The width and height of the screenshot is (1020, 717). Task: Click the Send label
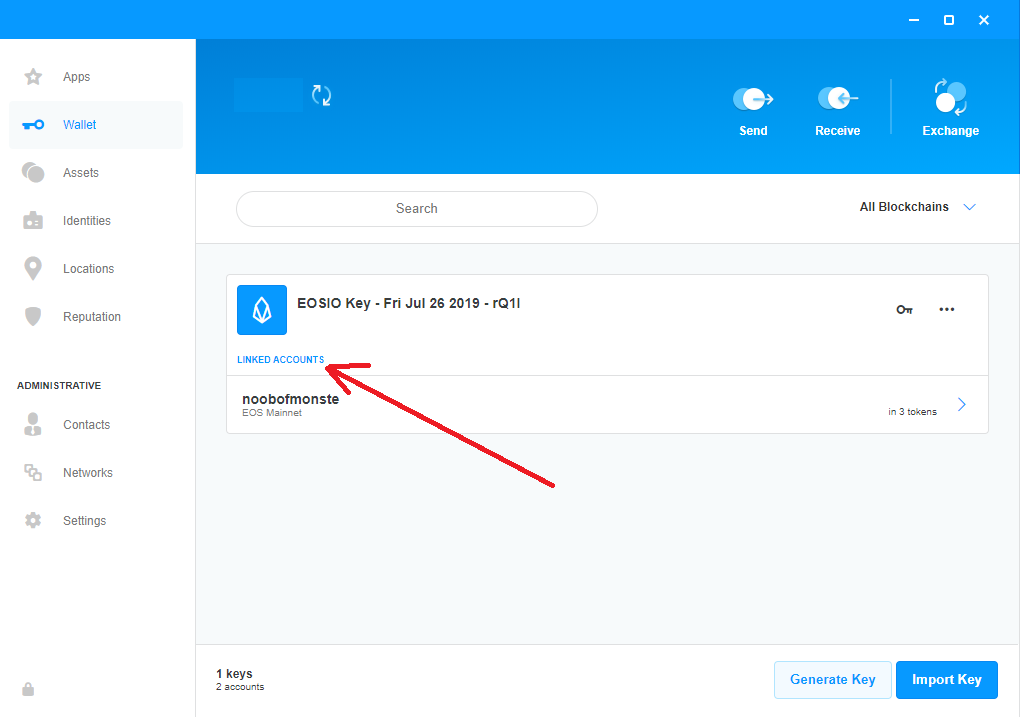coord(753,131)
